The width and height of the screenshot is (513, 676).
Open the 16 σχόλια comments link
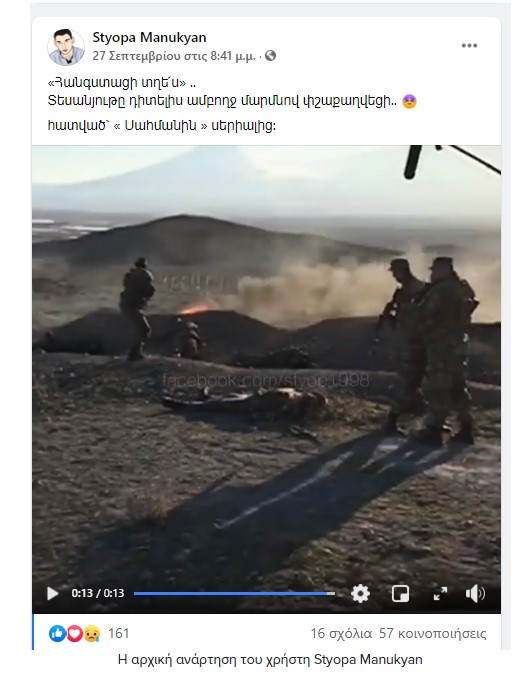click(x=341, y=633)
